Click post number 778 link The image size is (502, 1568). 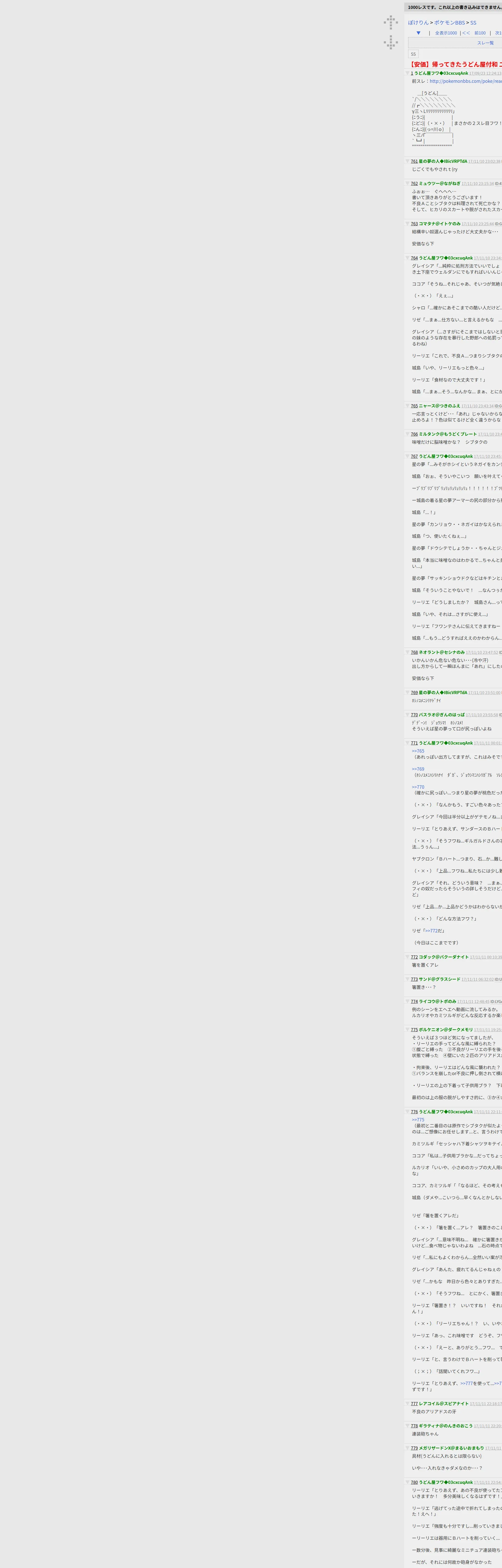tap(414, 1426)
